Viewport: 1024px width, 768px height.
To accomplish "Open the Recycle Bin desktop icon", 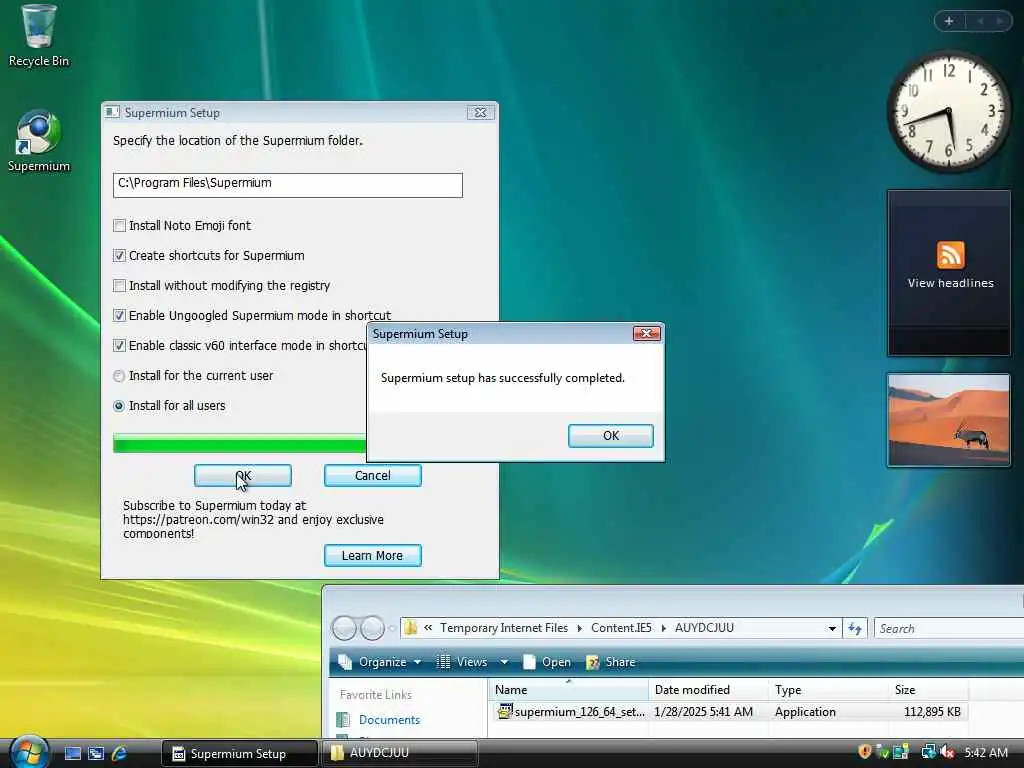I will (x=38, y=36).
